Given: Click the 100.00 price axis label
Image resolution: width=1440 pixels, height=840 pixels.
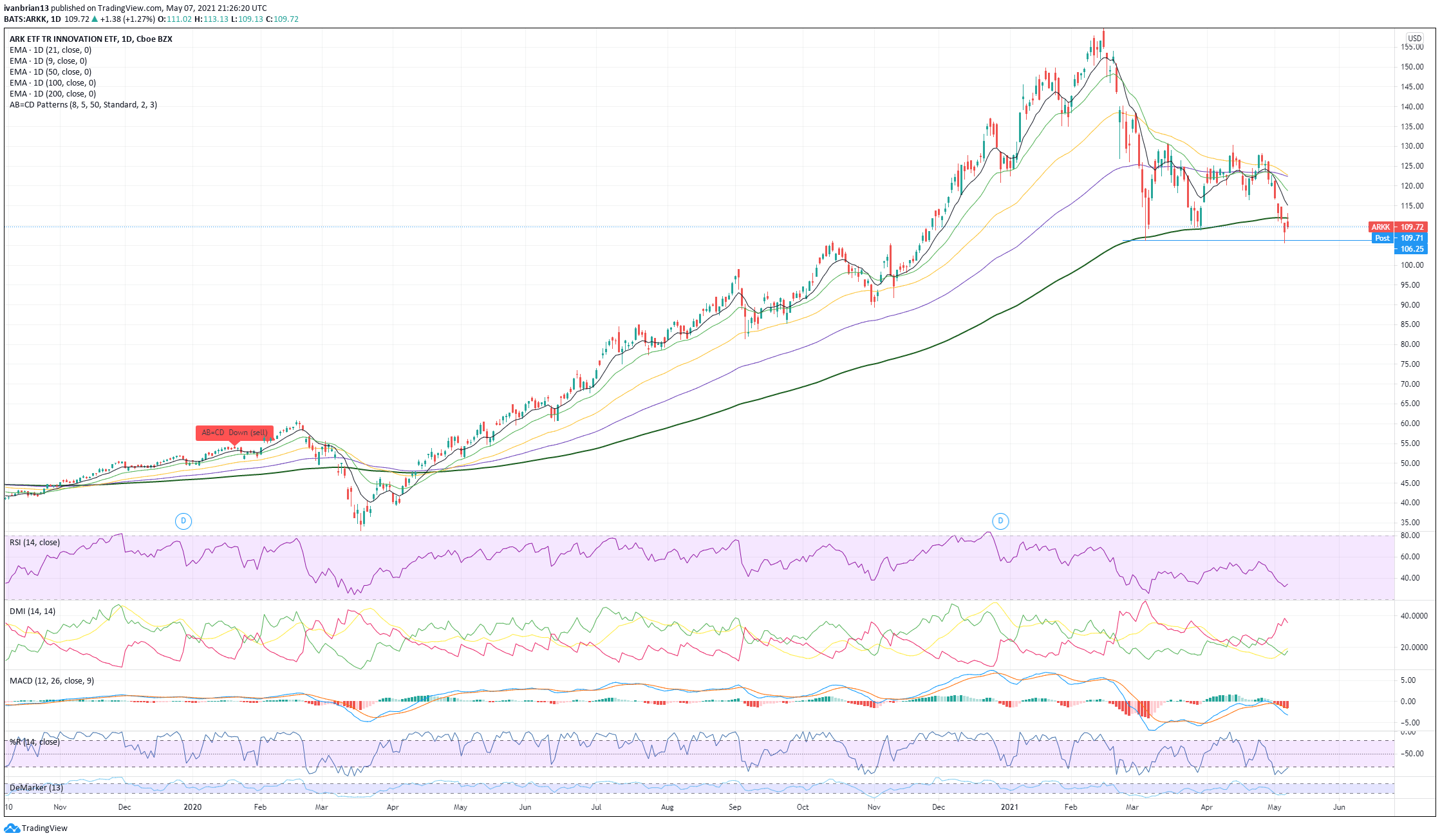Looking at the screenshot, I should [x=1412, y=265].
